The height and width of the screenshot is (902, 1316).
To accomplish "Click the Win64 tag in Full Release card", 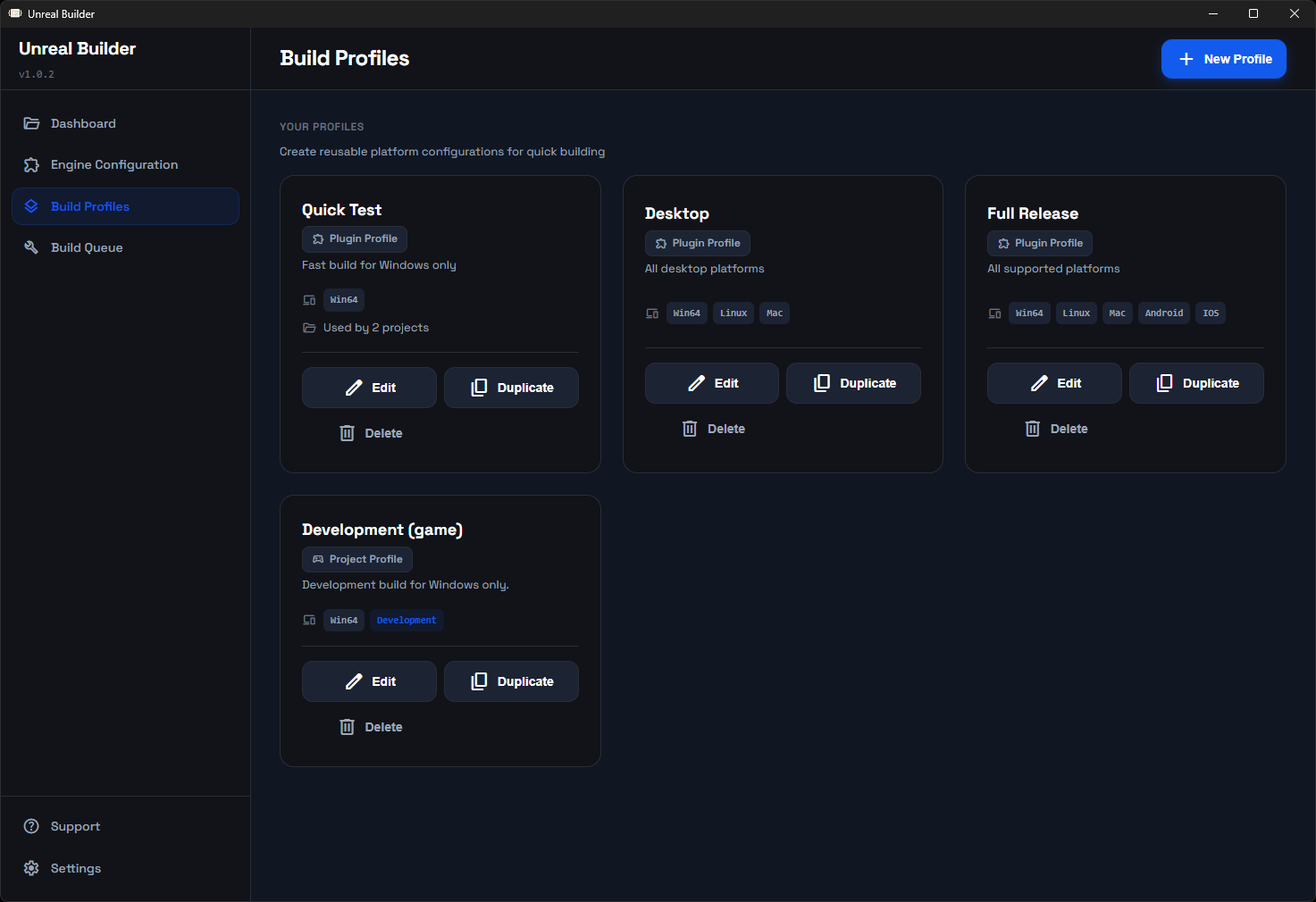I will [1029, 313].
